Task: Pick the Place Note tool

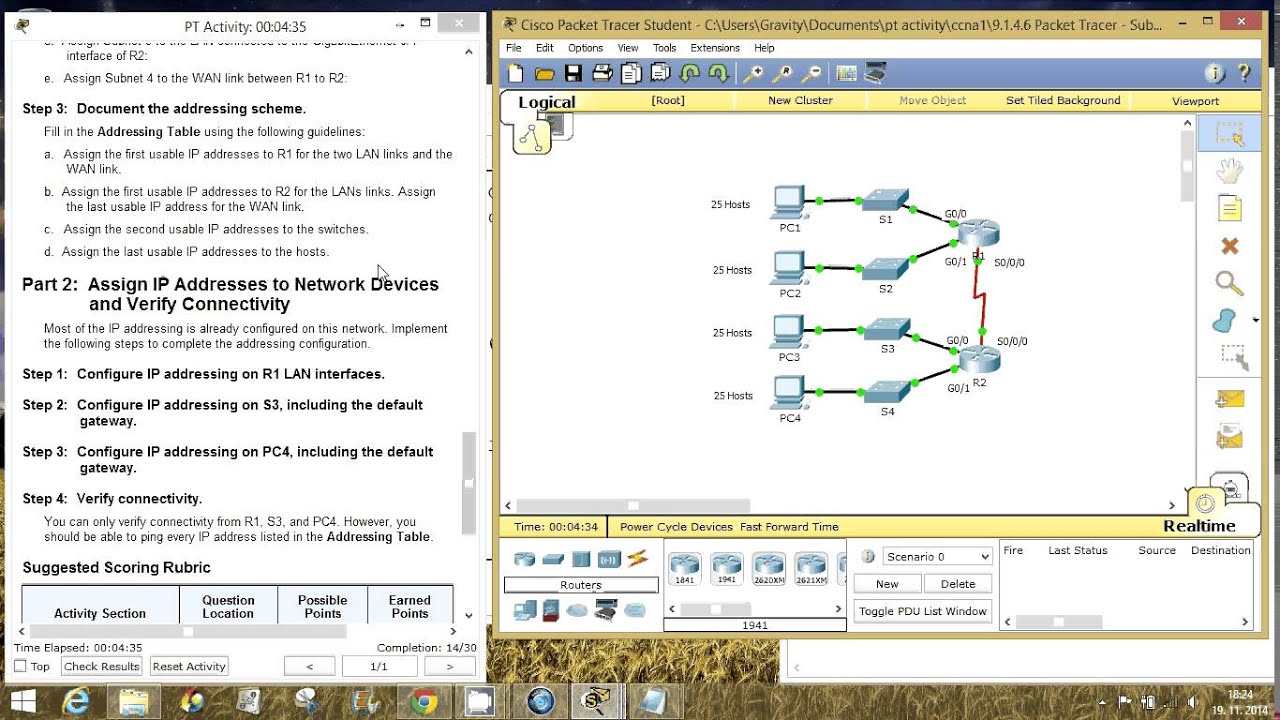Action: 1229,208
